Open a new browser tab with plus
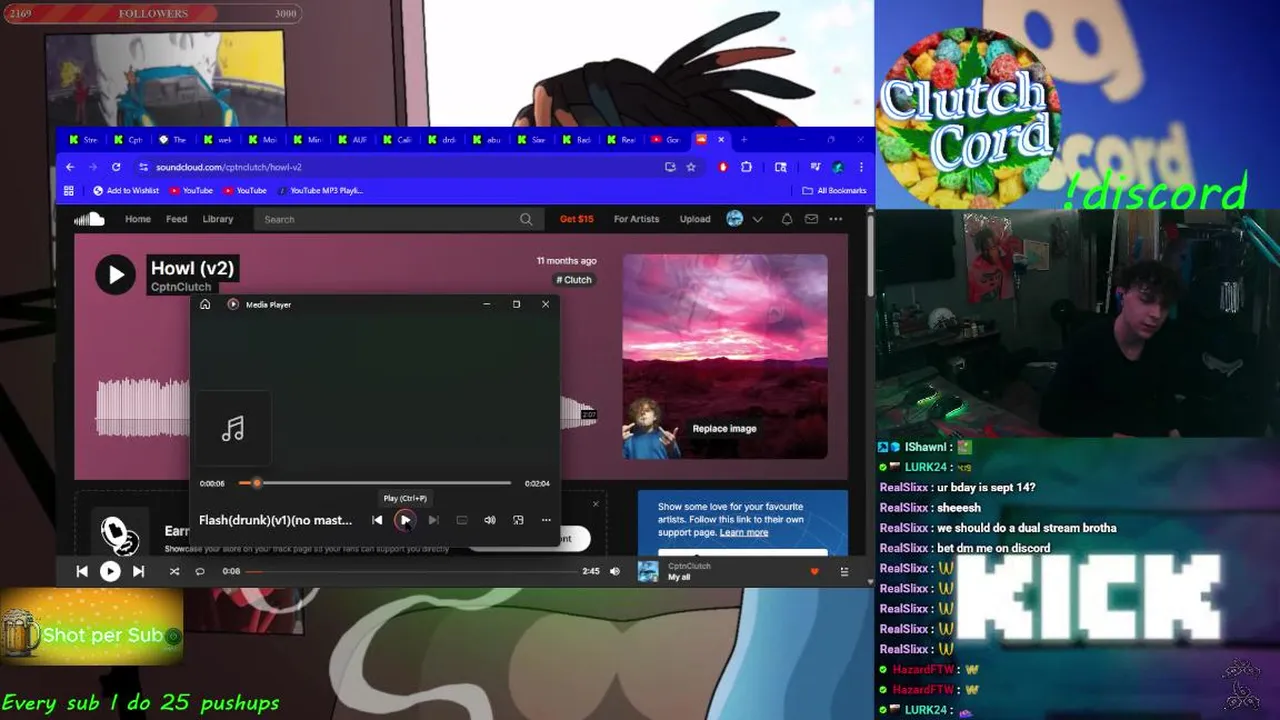This screenshot has width=1280, height=720. [743, 140]
